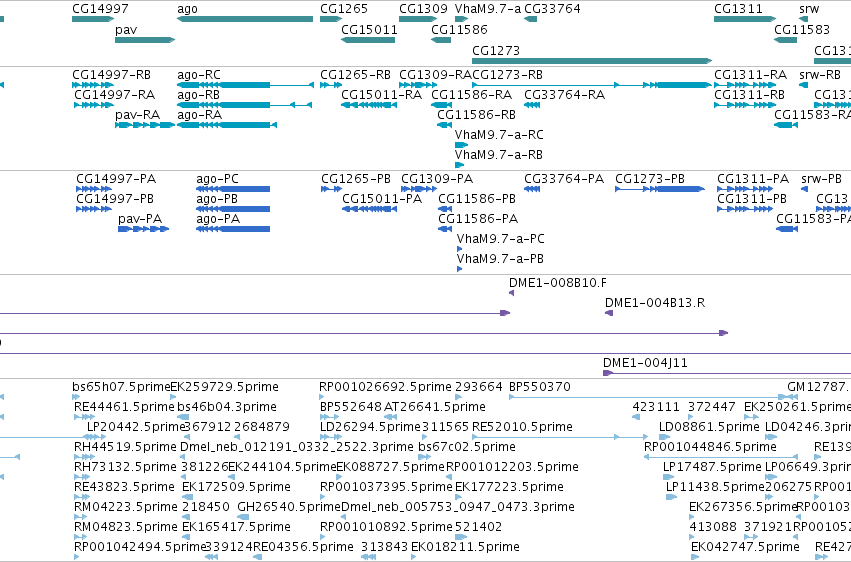The height and width of the screenshot is (562, 851).
Task: Click the CG11586-PA protein label
Action: tap(478, 219)
